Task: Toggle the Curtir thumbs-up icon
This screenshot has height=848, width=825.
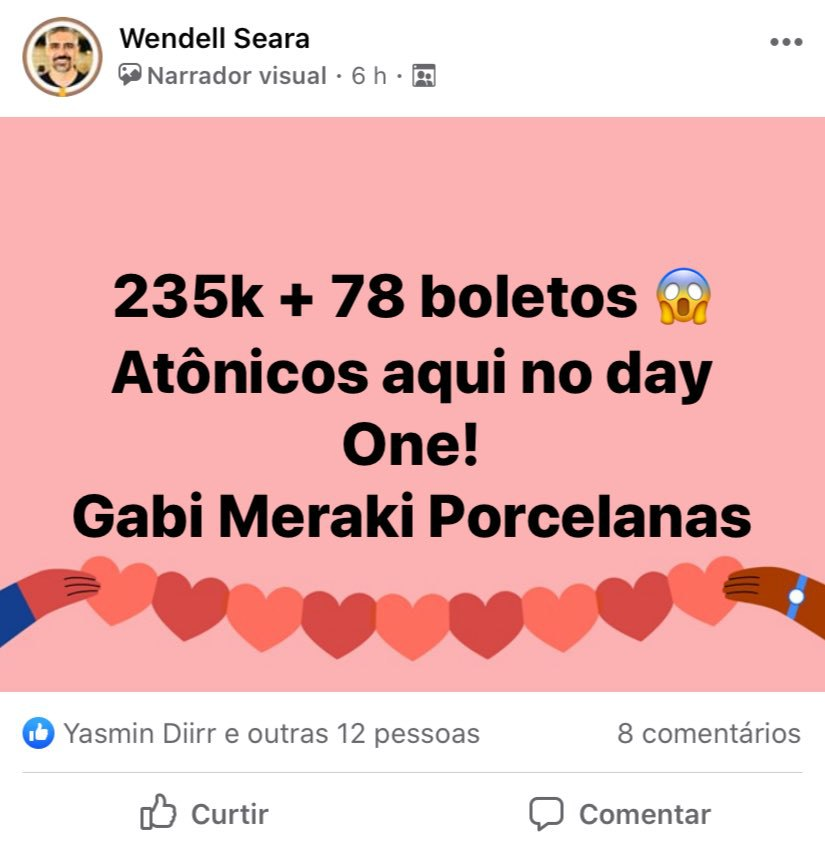Action: 158,812
